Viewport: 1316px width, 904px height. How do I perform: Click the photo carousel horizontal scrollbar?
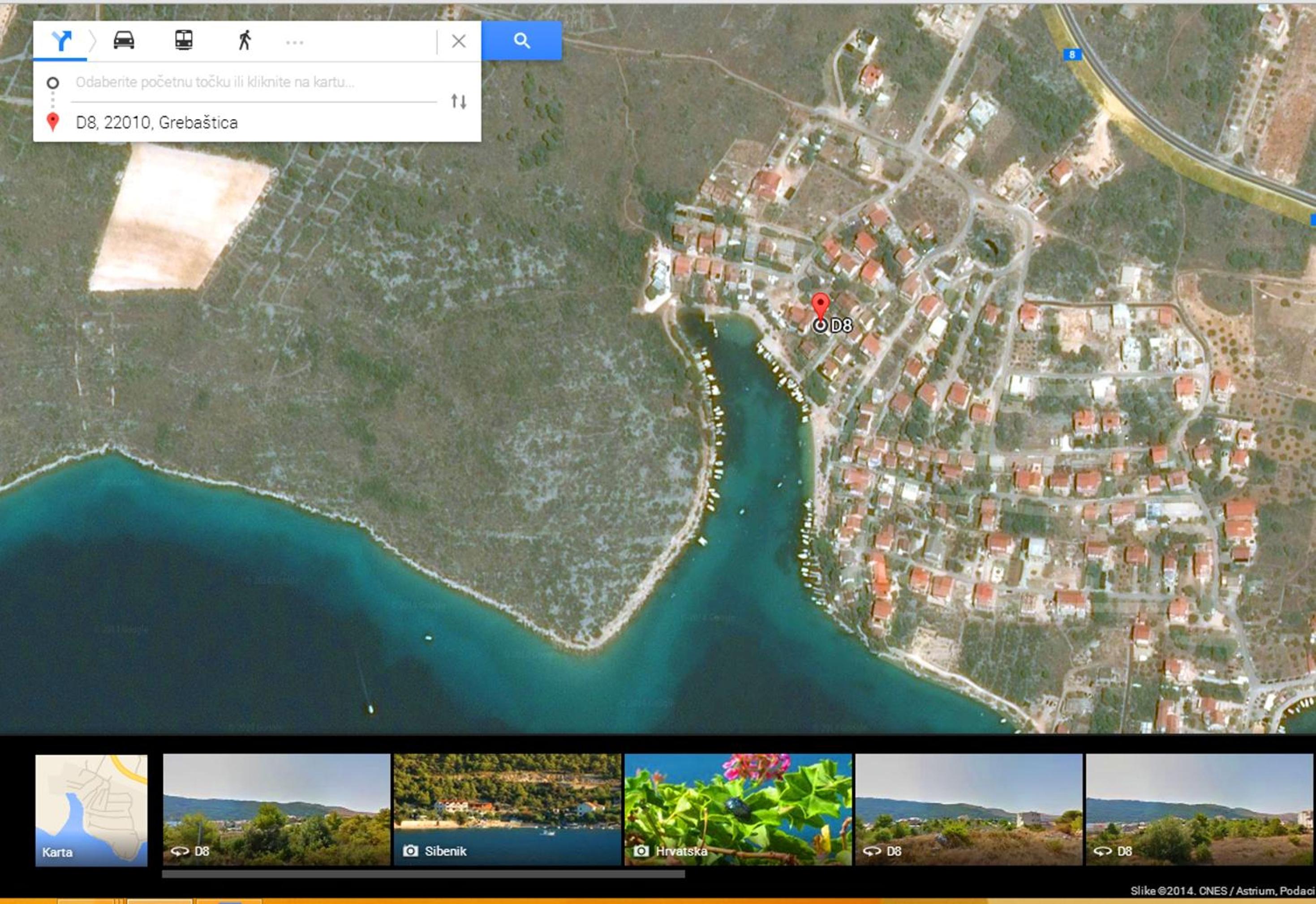tap(423, 874)
